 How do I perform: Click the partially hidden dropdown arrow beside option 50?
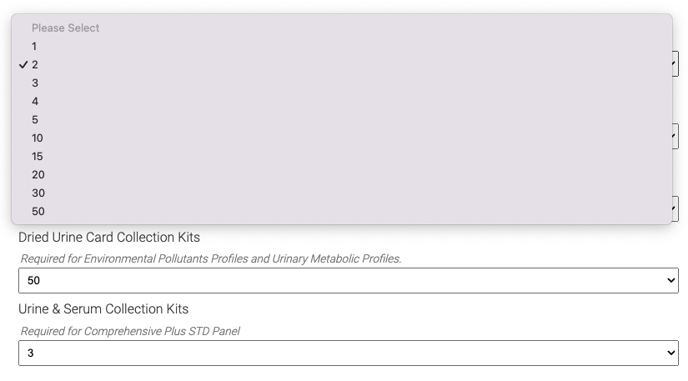coord(675,209)
